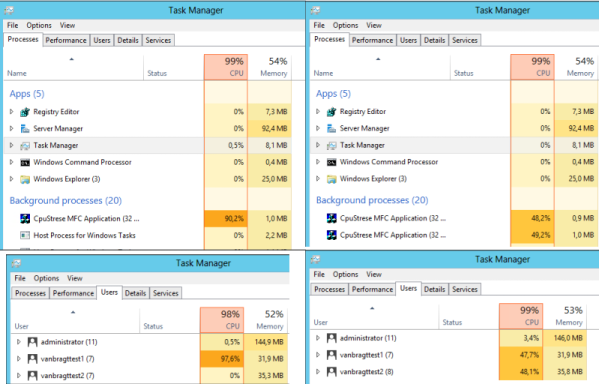Click vanbragttest2 user icon in bottom-left window
This screenshot has height=384, width=599.
(32, 376)
